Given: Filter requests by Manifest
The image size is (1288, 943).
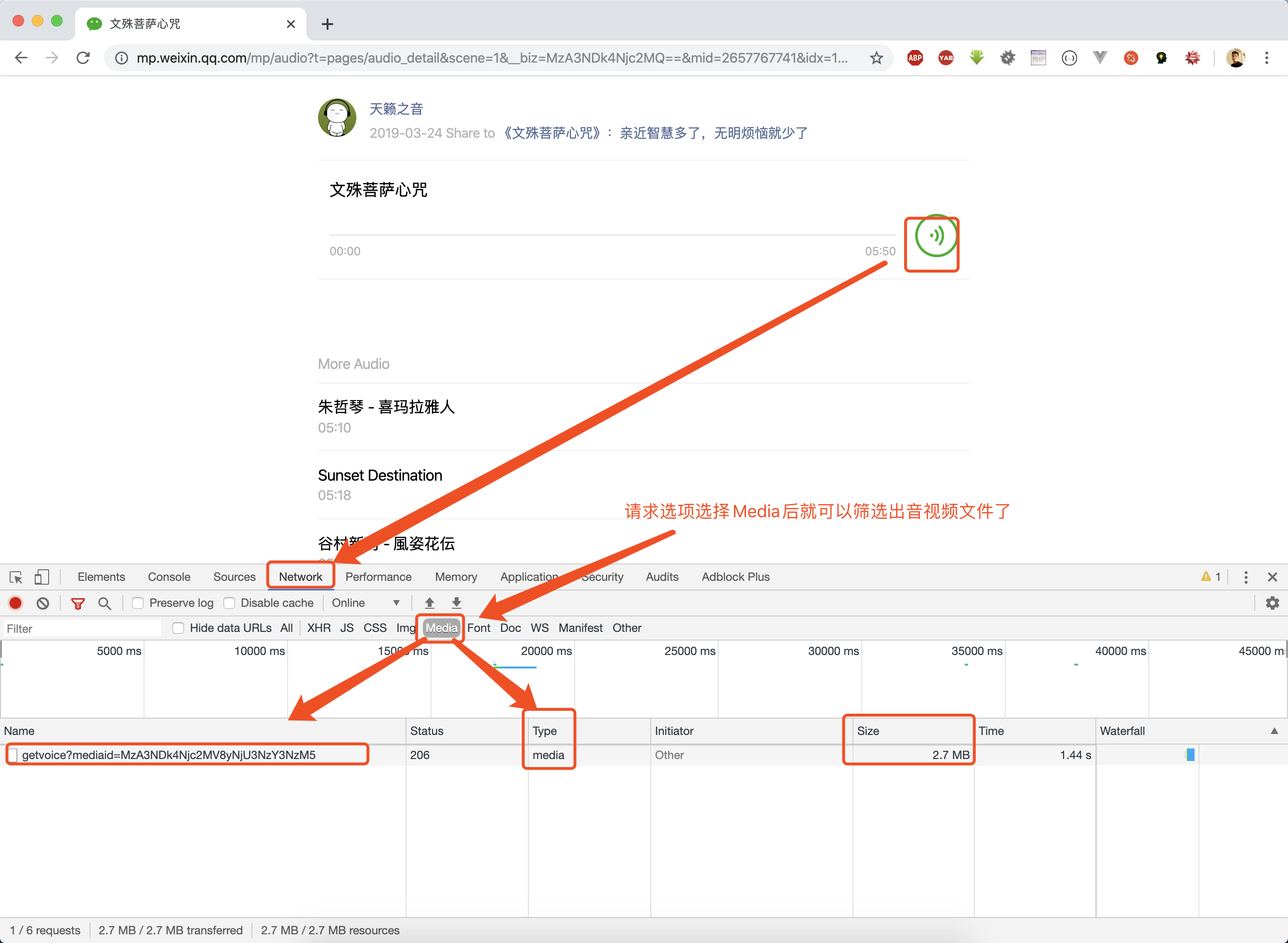Looking at the screenshot, I should pos(580,628).
